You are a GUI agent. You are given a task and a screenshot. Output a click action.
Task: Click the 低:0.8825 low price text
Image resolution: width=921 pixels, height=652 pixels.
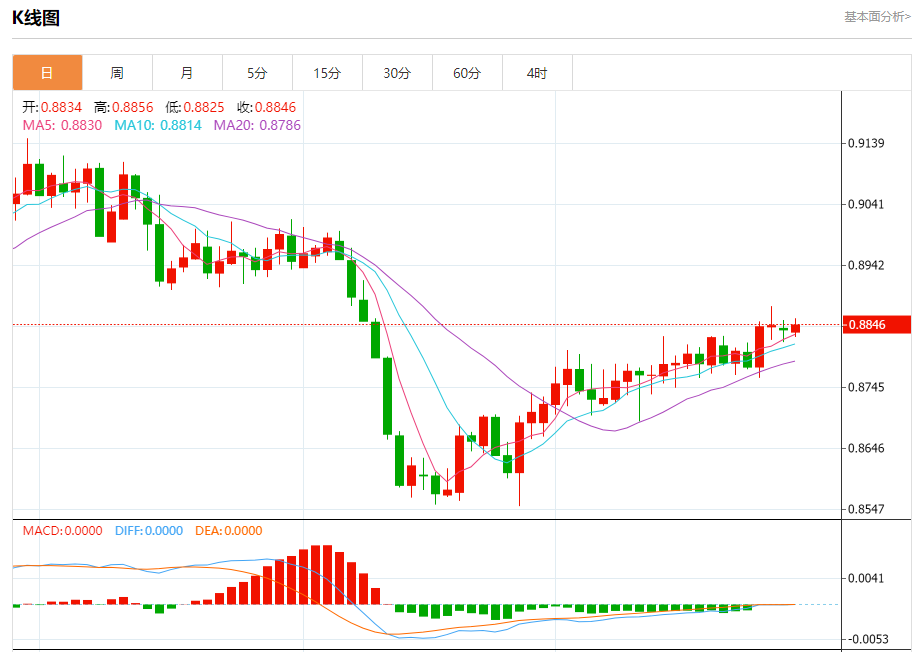(195, 107)
